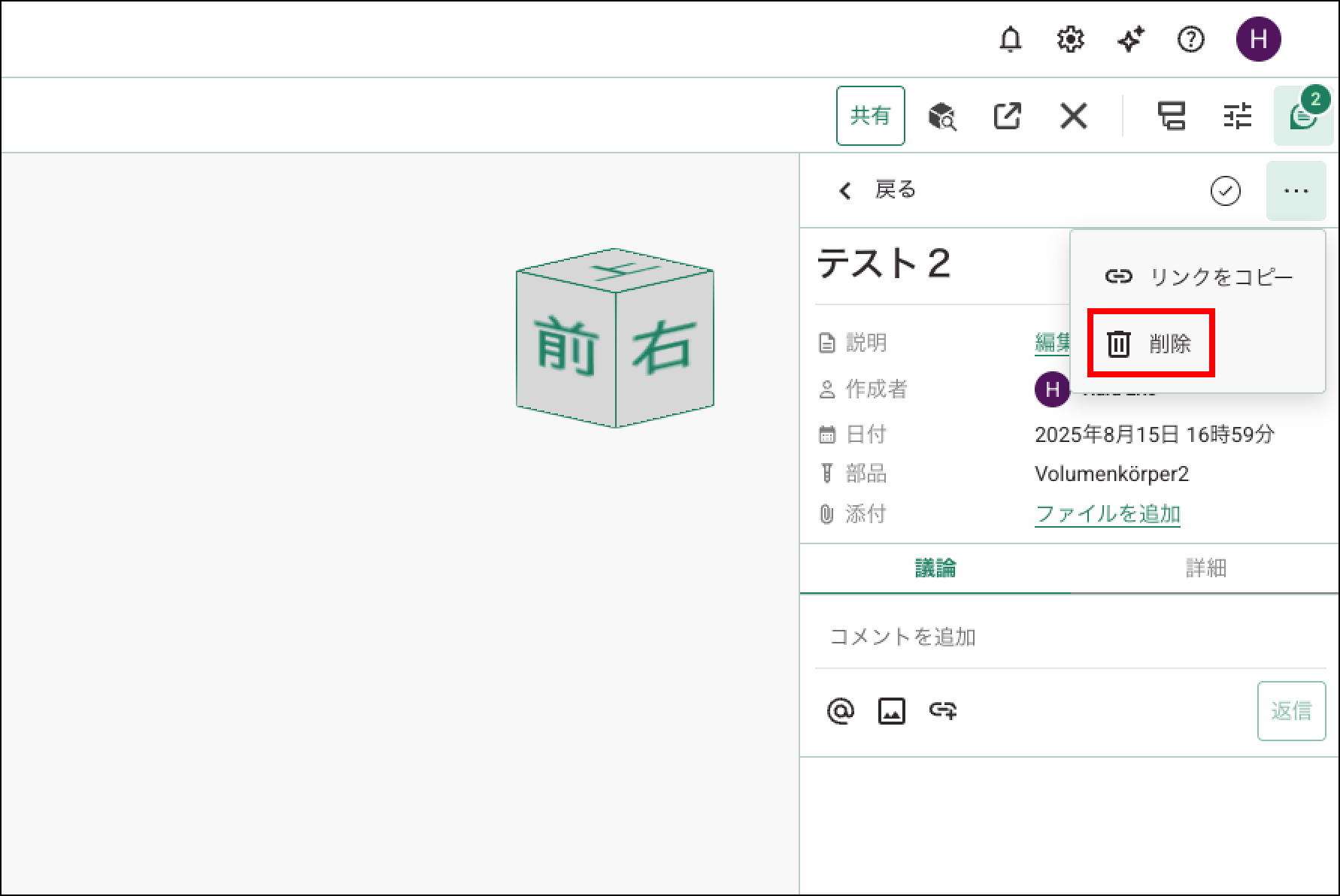Open settings gear in header

point(1070,39)
